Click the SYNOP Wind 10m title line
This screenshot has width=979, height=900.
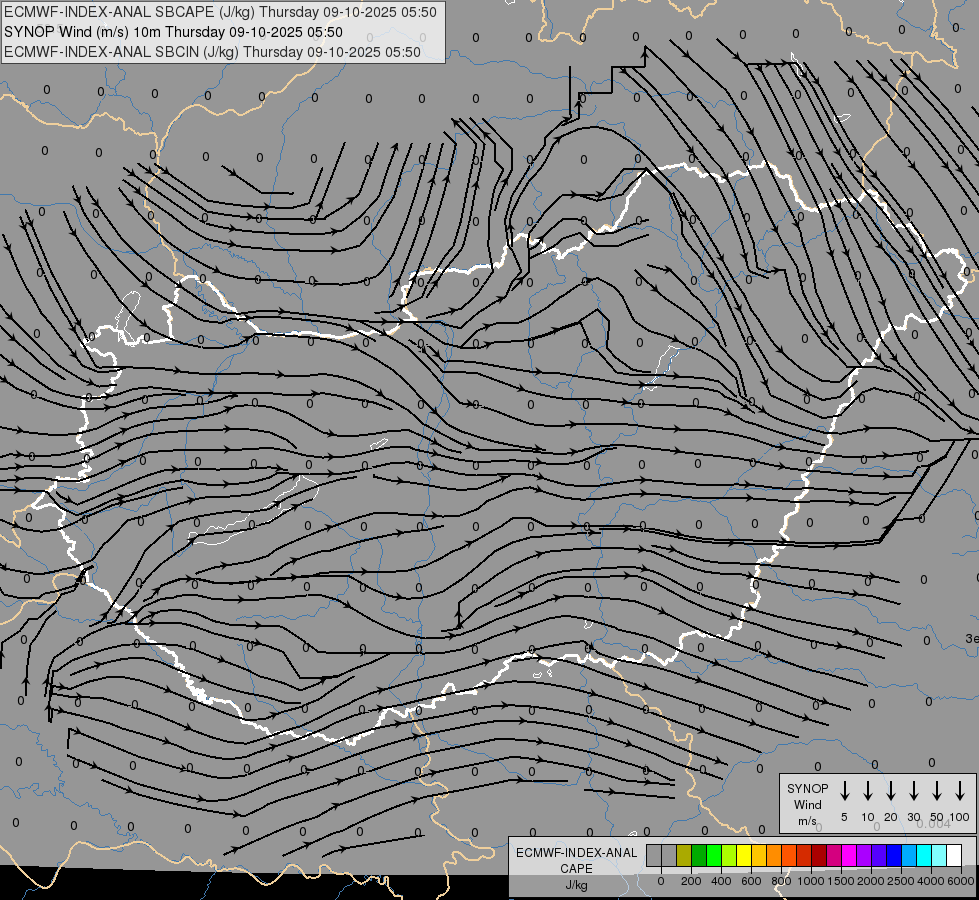[x=173, y=32]
